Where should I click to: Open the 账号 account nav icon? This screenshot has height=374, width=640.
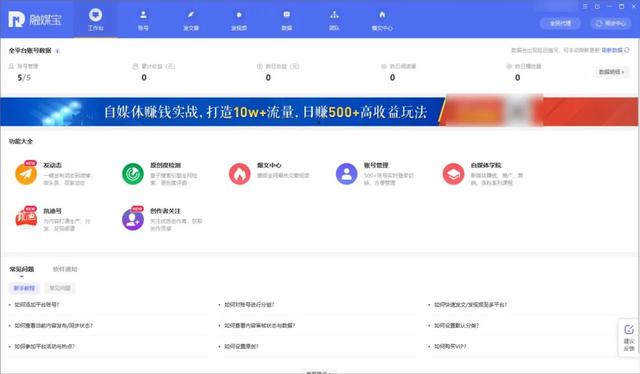point(143,15)
